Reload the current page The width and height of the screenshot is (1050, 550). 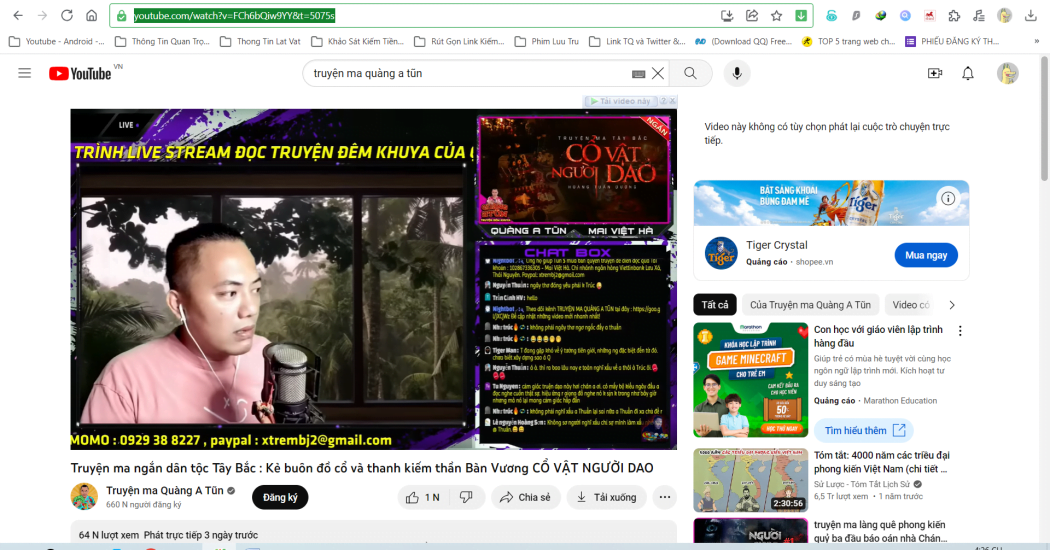tap(67, 15)
